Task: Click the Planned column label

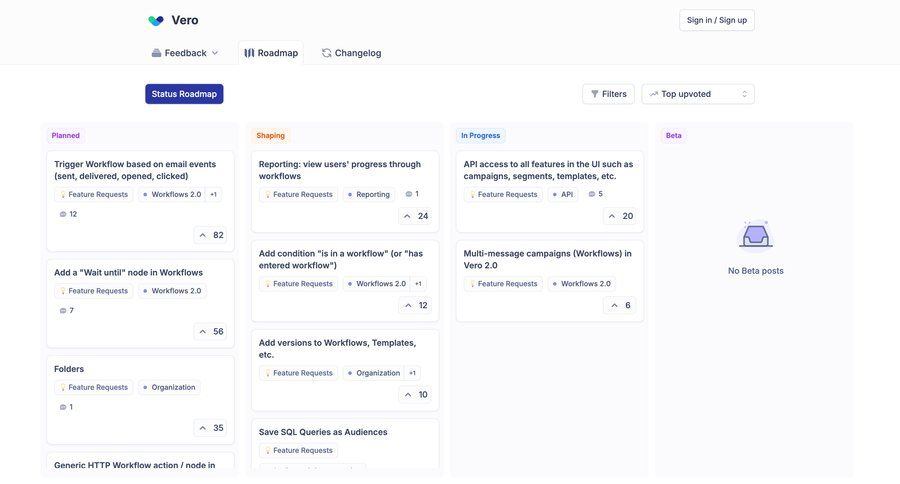Action: [65, 135]
